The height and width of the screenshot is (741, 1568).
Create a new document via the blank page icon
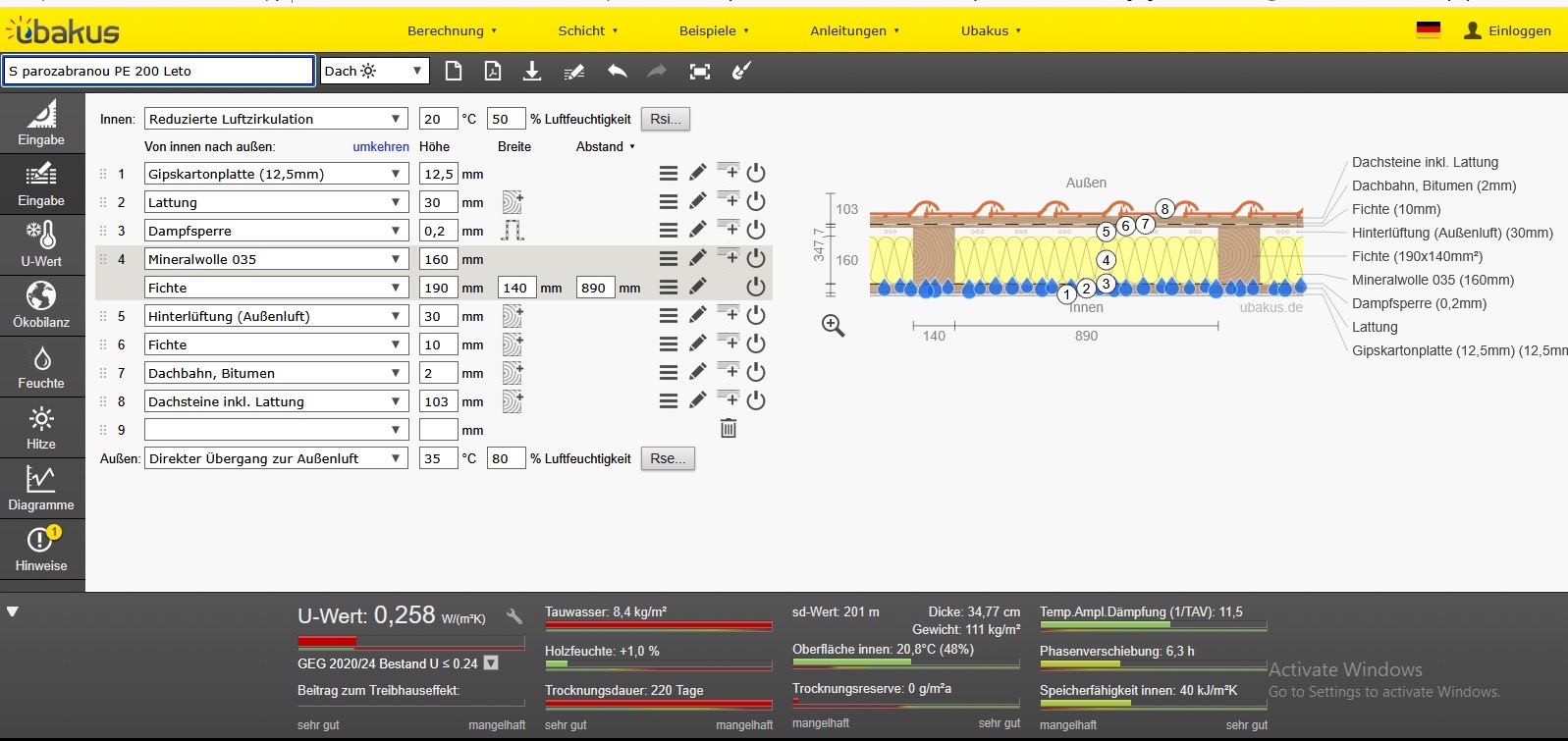(x=453, y=71)
